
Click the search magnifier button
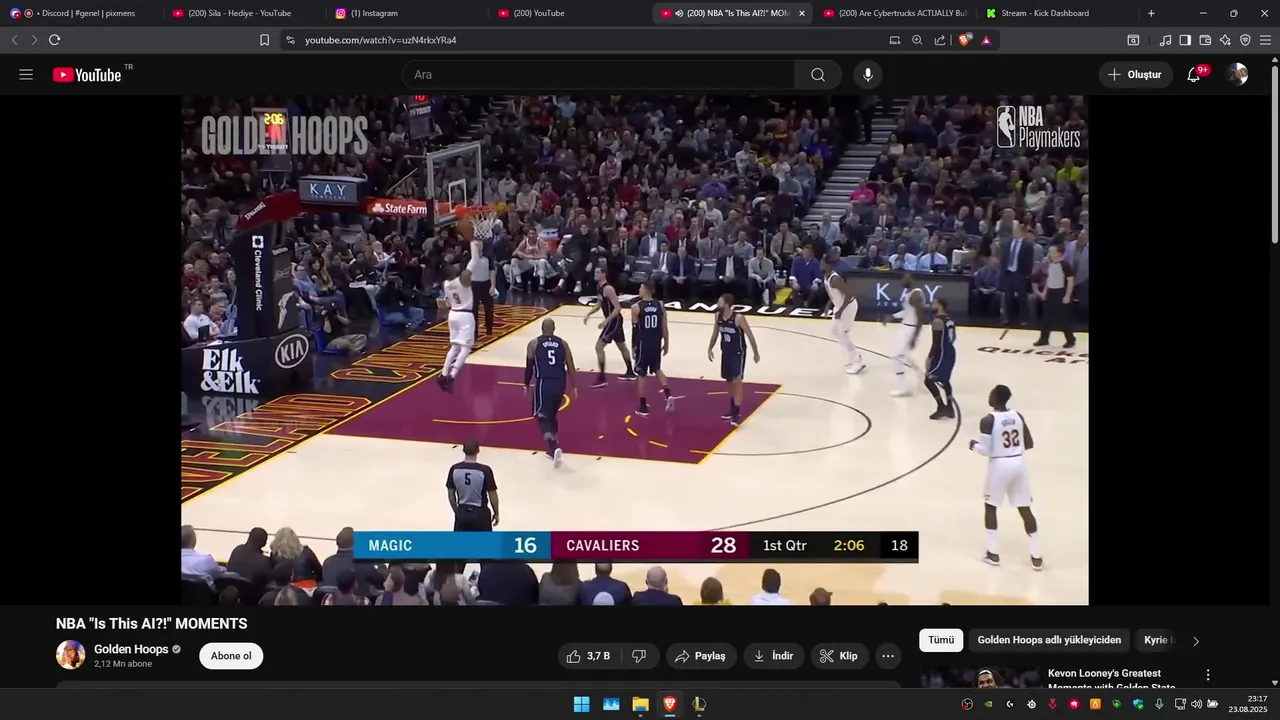pyautogui.click(x=818, y=75)
